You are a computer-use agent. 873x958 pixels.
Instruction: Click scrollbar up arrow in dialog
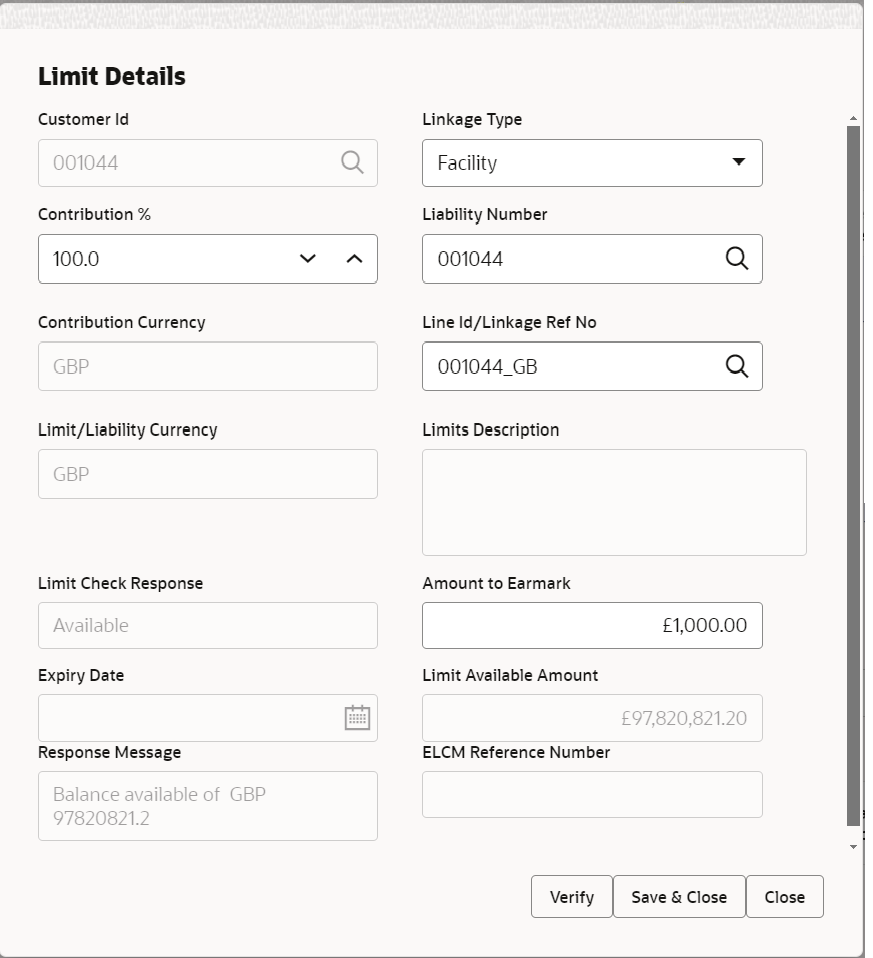tap(853, 118)
